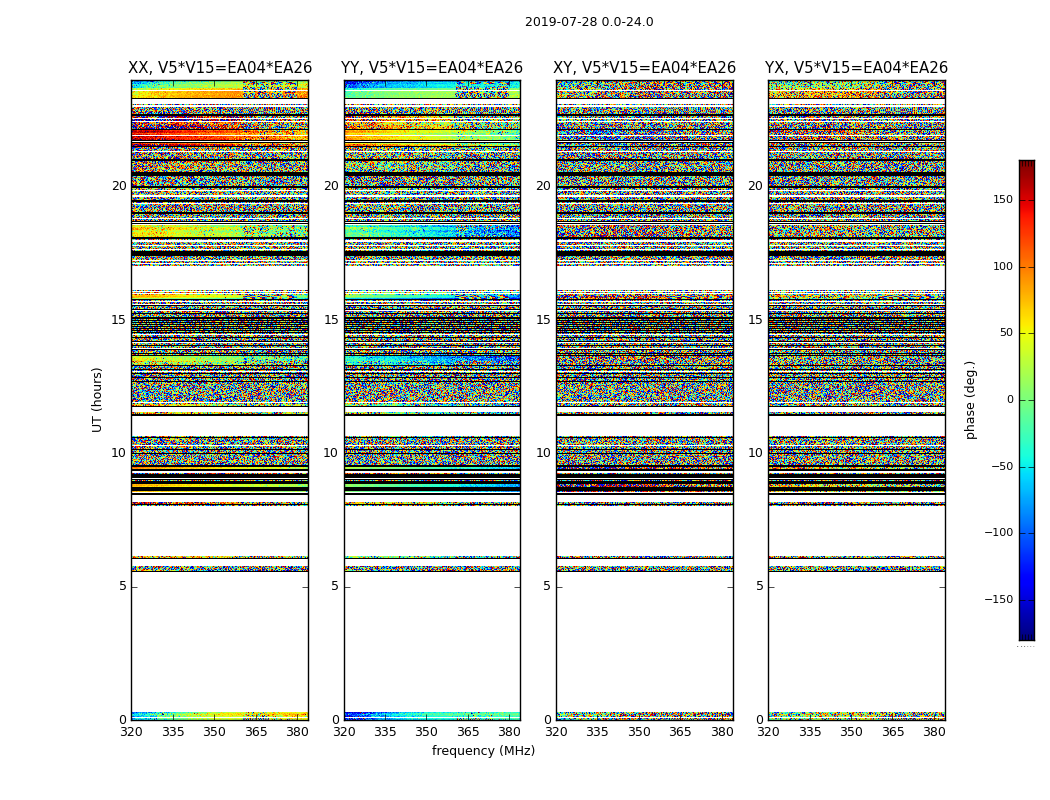Click the 380 MHz tick under YX panel

(x=934, y=732)
